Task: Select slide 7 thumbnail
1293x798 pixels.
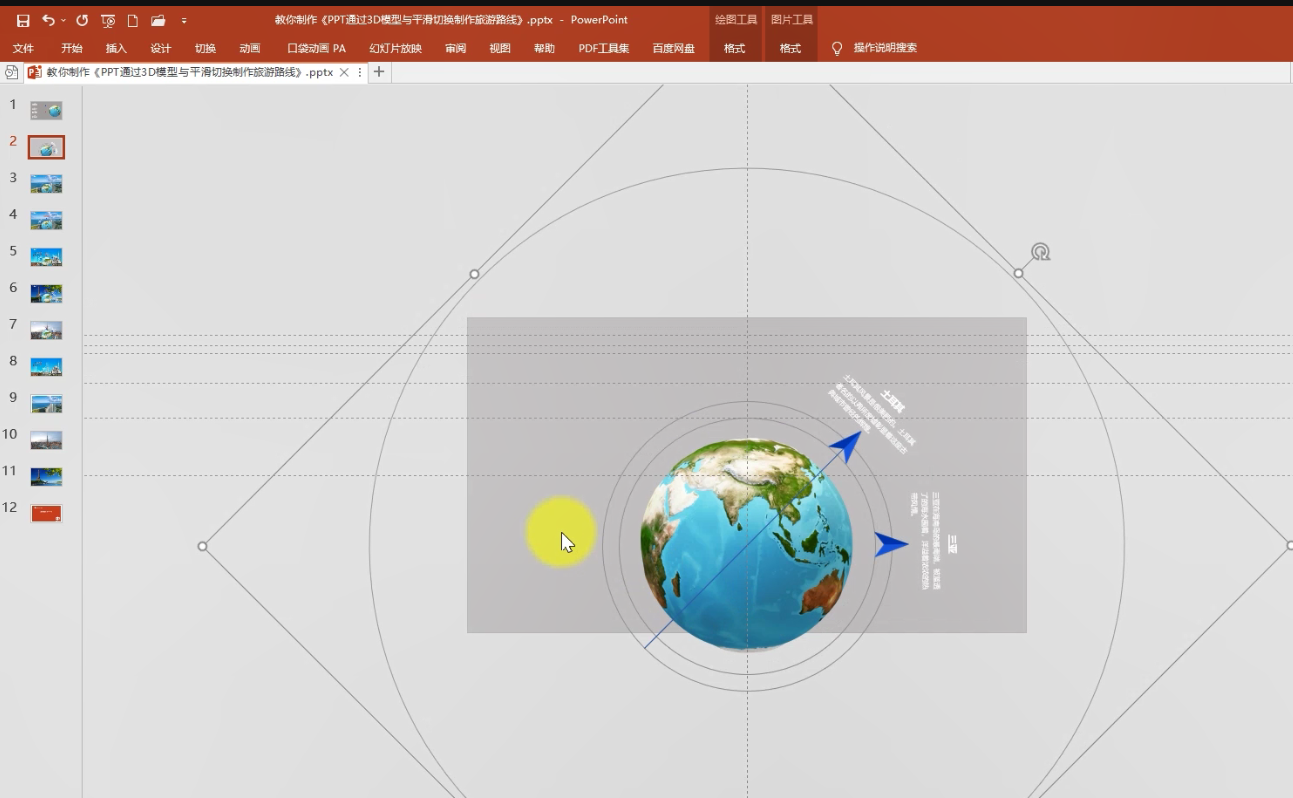Action: point(46,330)
